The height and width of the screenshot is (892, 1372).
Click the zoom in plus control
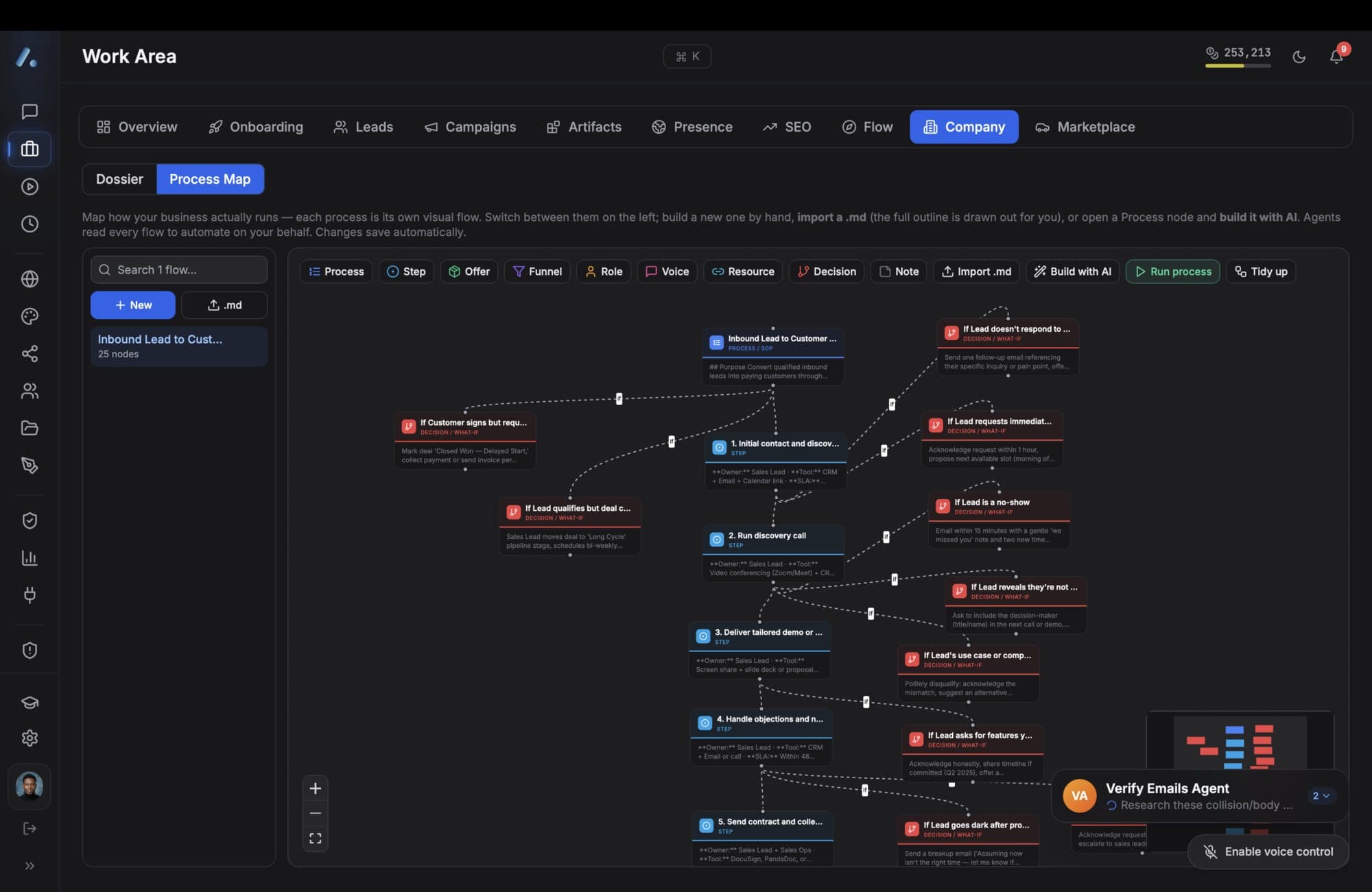(316, 788)
